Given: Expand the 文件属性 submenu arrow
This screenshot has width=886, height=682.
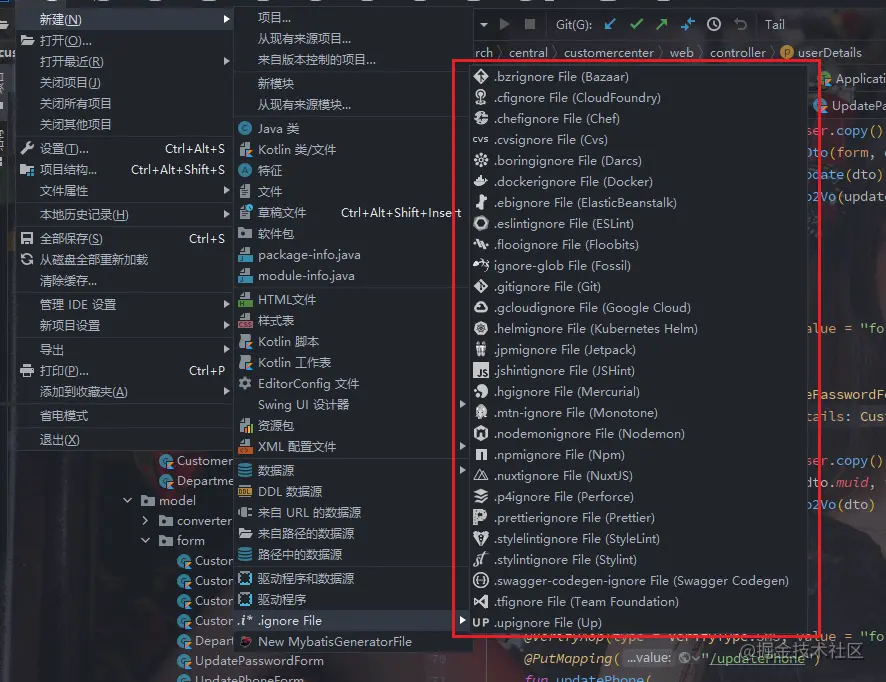Looking at the screenshot, I should click(226, 190).
